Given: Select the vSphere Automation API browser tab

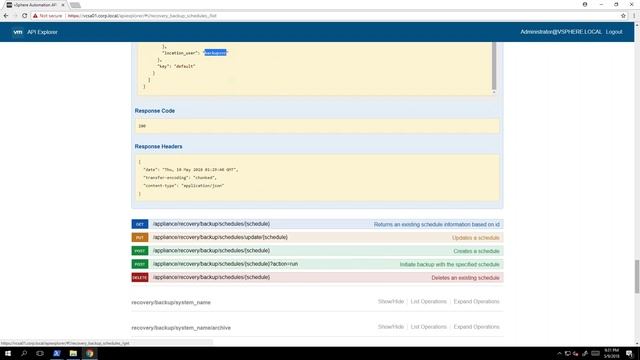Looking at the screenshot, I should click(35, 5).
